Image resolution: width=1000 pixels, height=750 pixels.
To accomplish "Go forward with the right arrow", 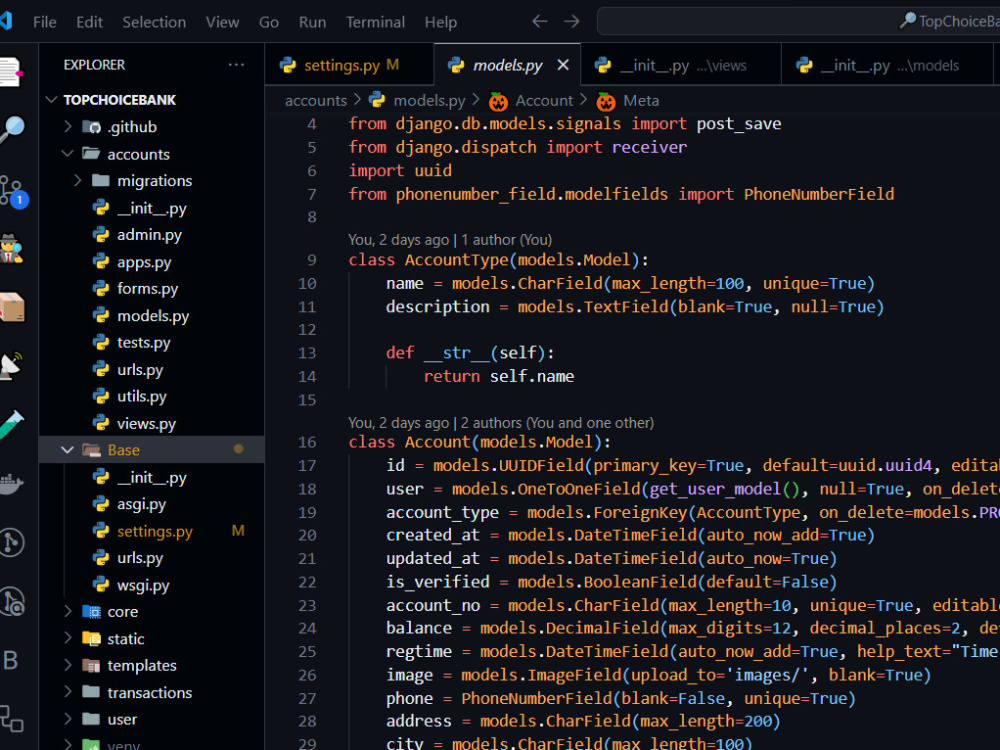I will (x=572, y=22).
